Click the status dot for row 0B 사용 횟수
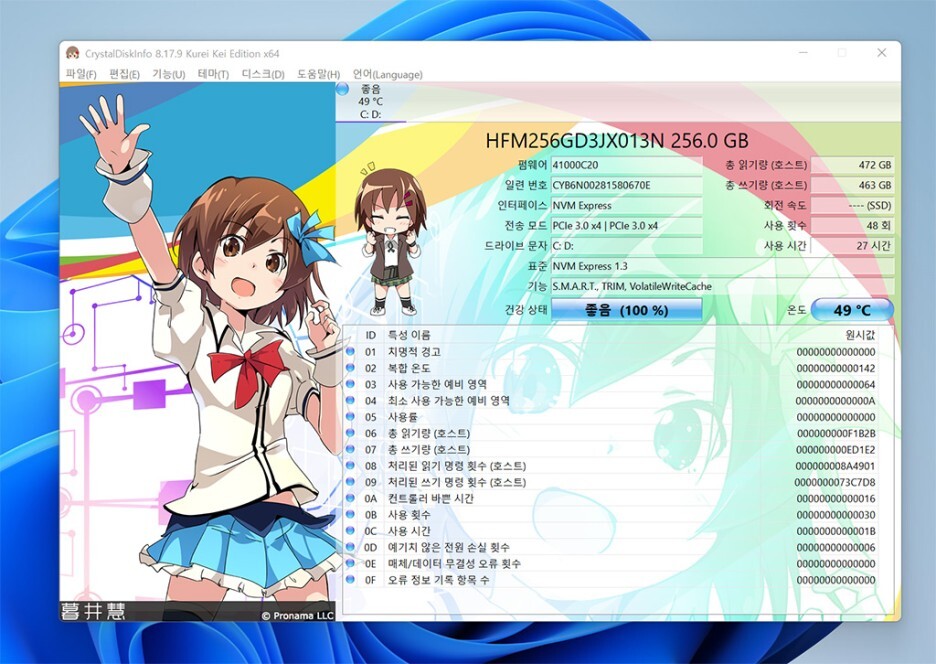Image resolution: width=936 pixels, height=664 pixels. [350, 514]
